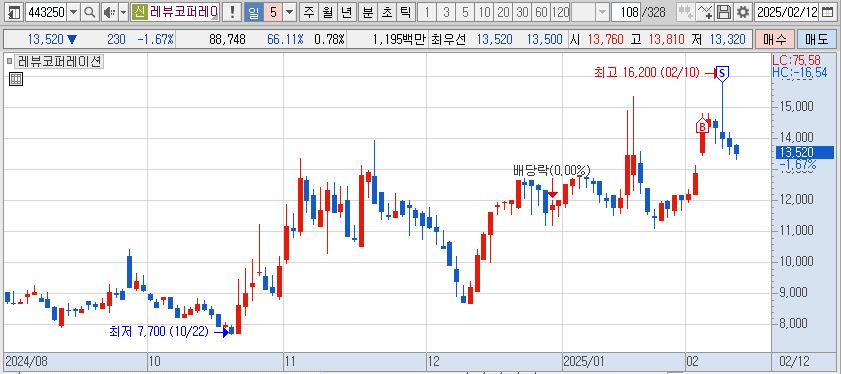This screenshot has height=374, width=841.
Task: Open the blank interval combo dropdown
Action: click(x=602, y=12)
